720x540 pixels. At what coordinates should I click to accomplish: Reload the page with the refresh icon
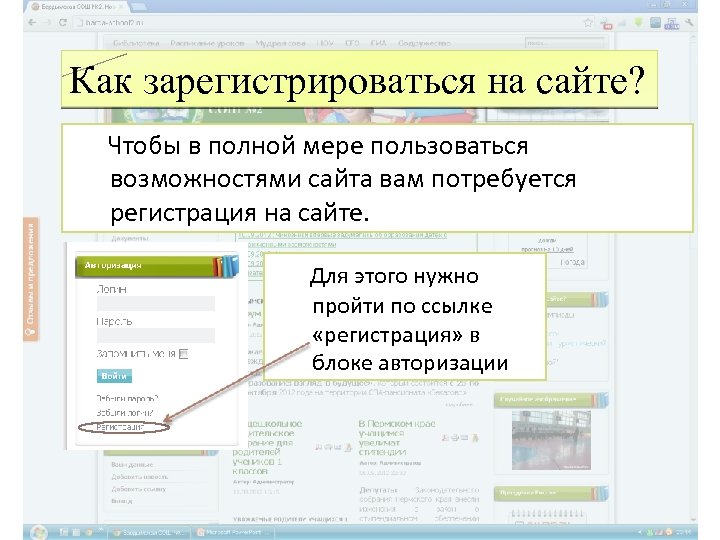coord(63,22)
